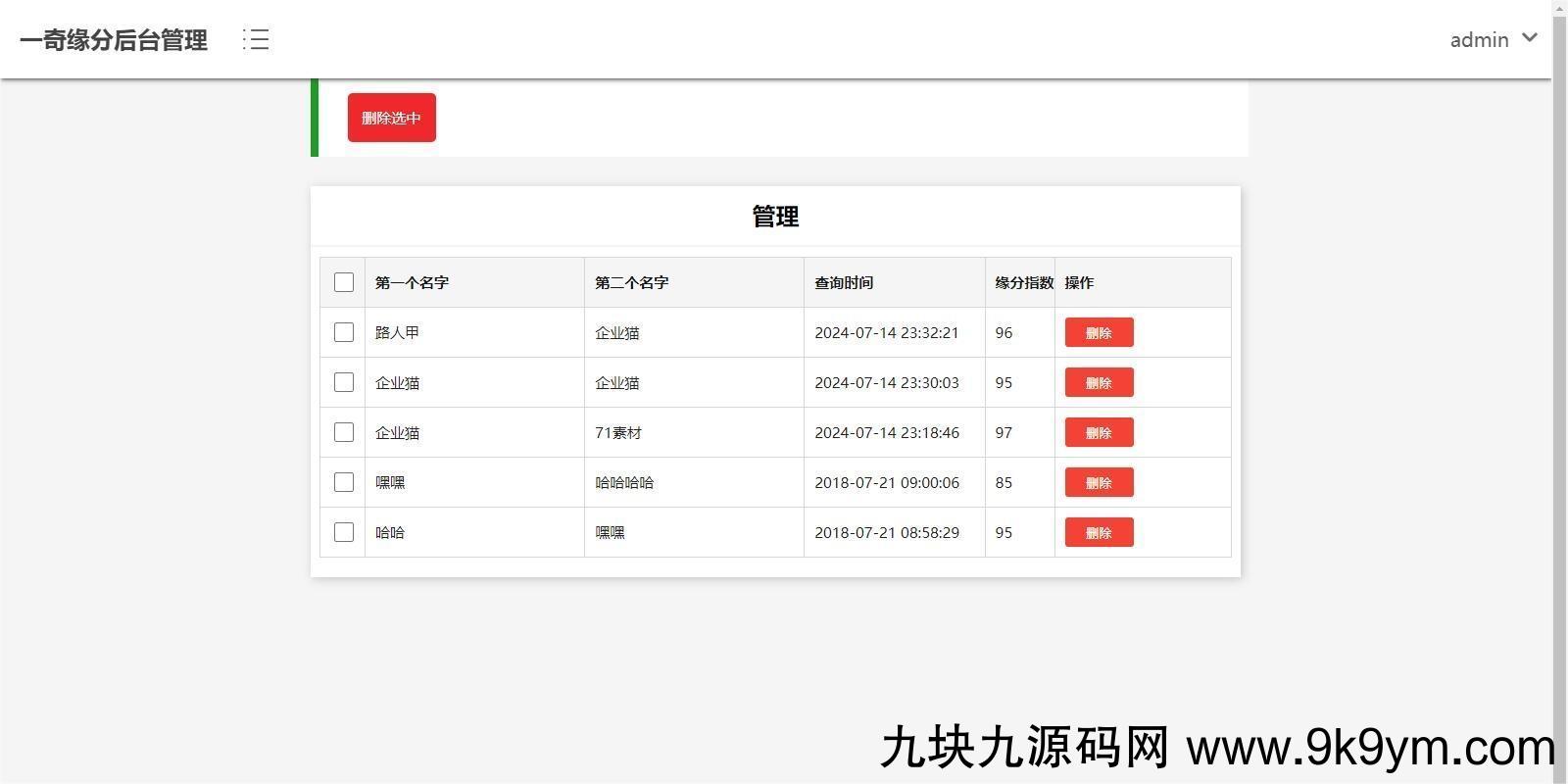Tick the select-all checkbox in table header

pyautogui.click(x=344, y=282)
